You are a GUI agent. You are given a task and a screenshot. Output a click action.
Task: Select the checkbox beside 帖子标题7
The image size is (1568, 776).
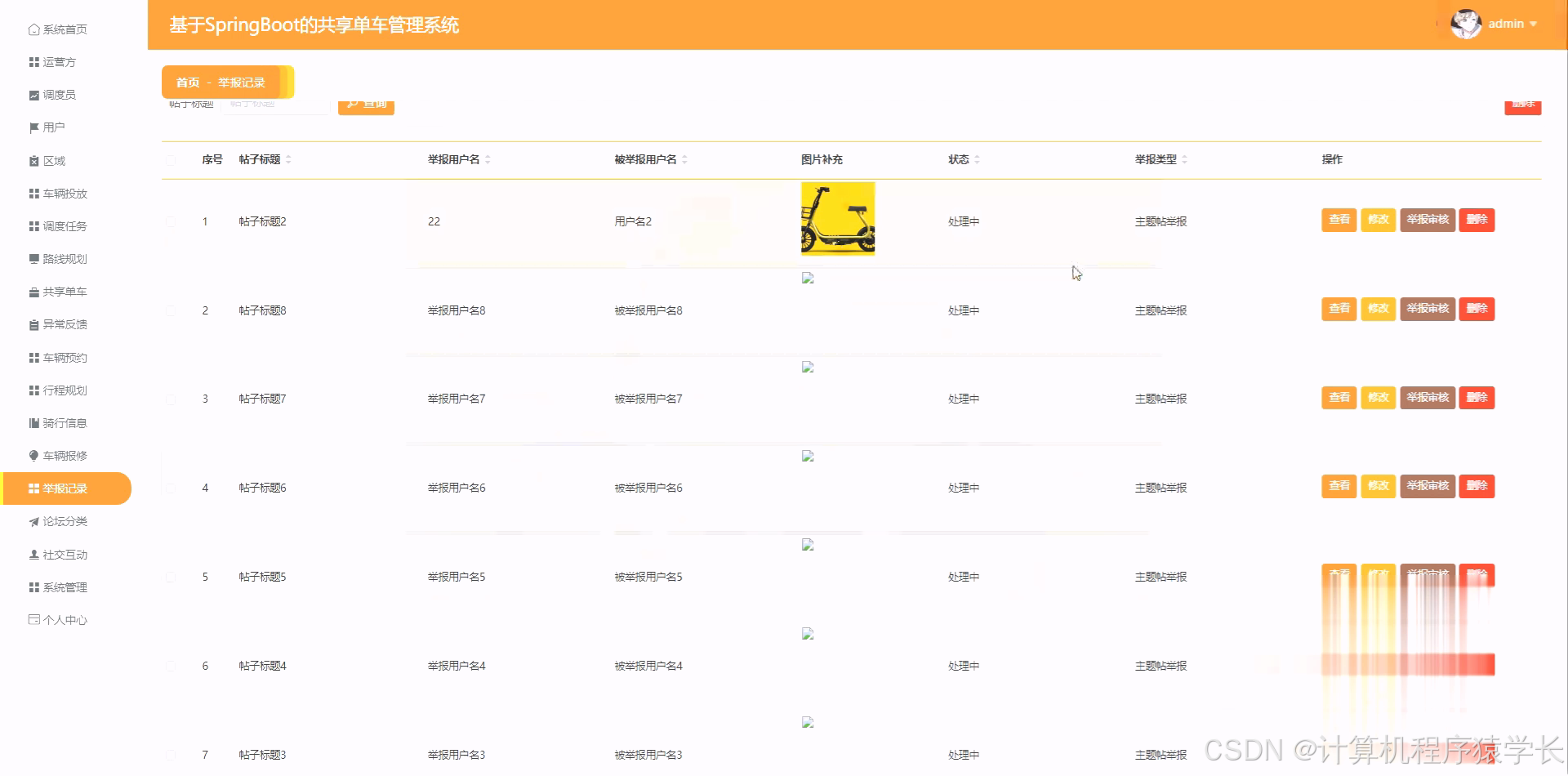click(171, 399)
